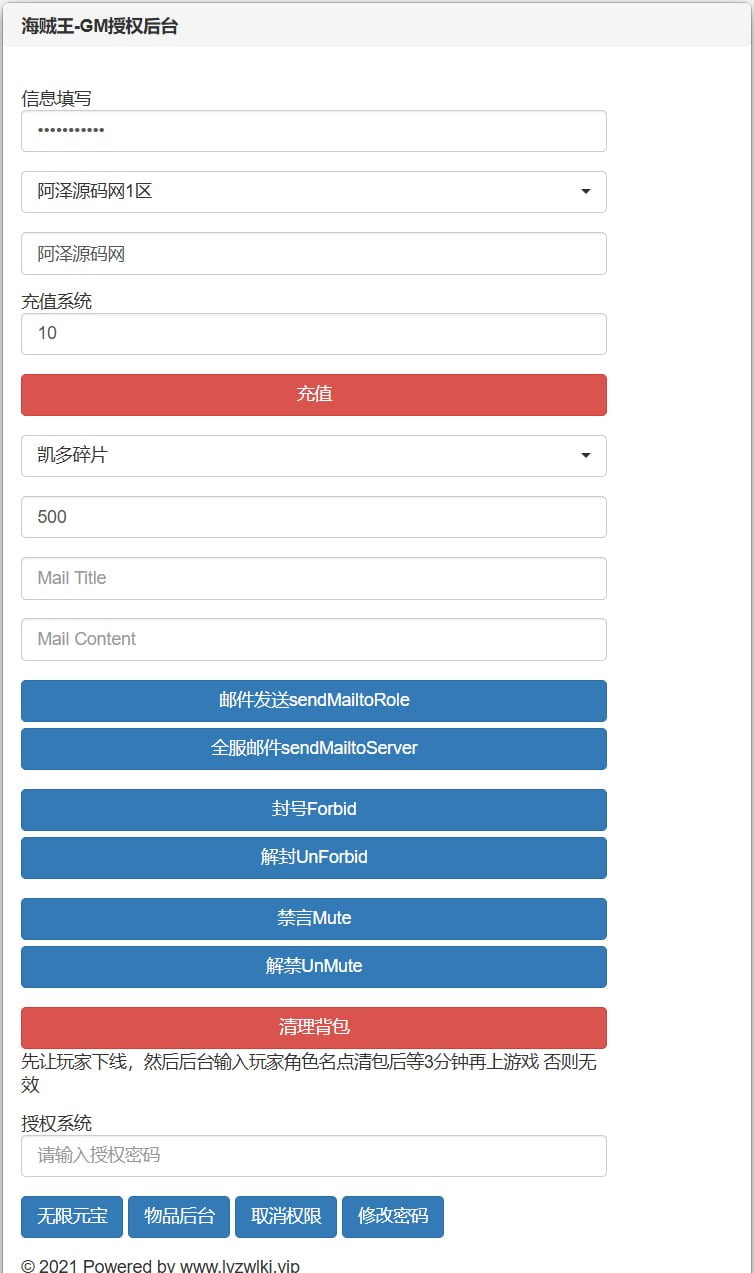
Task: Click the 阿泽源码网 role name field
Action: 313,254
